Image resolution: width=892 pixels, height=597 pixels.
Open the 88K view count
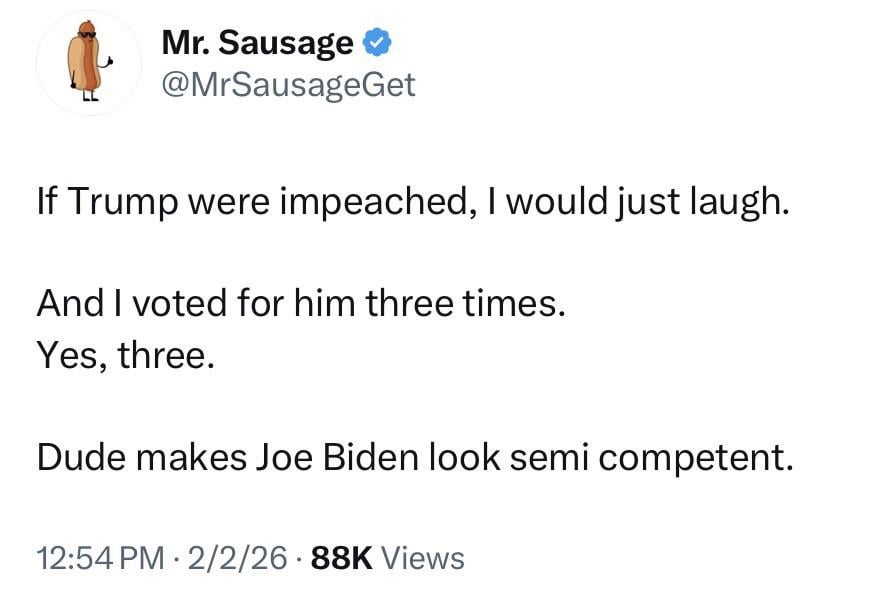(341, 557)
